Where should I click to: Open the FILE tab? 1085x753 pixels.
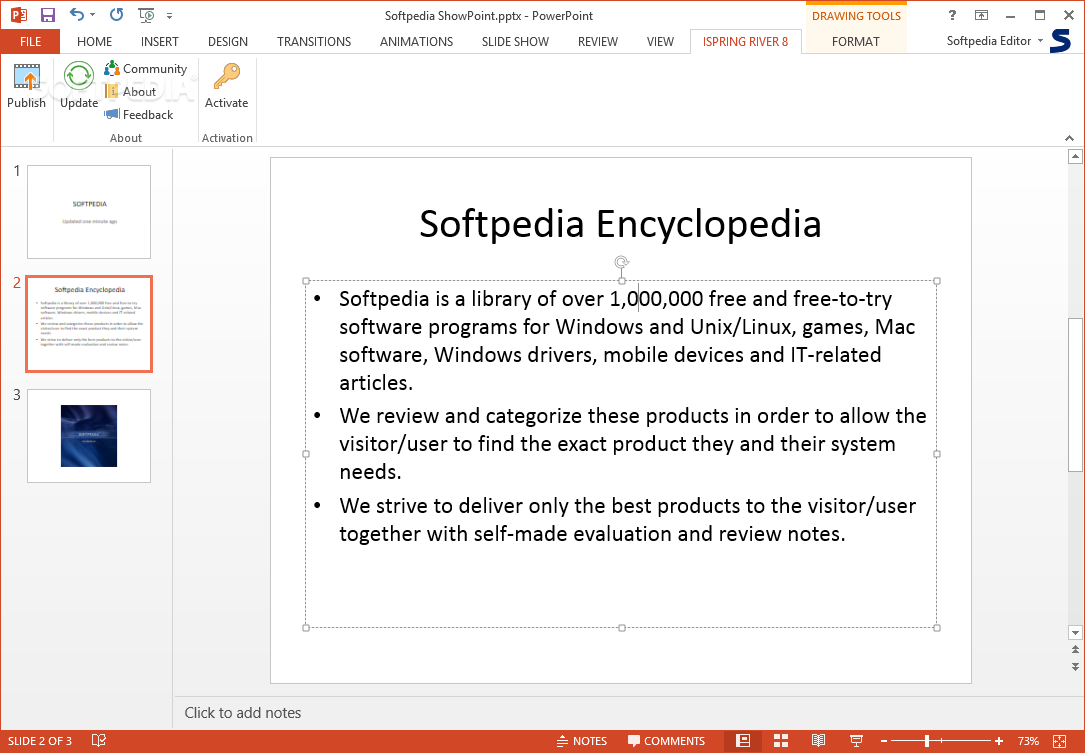click(x=30, y=42)
